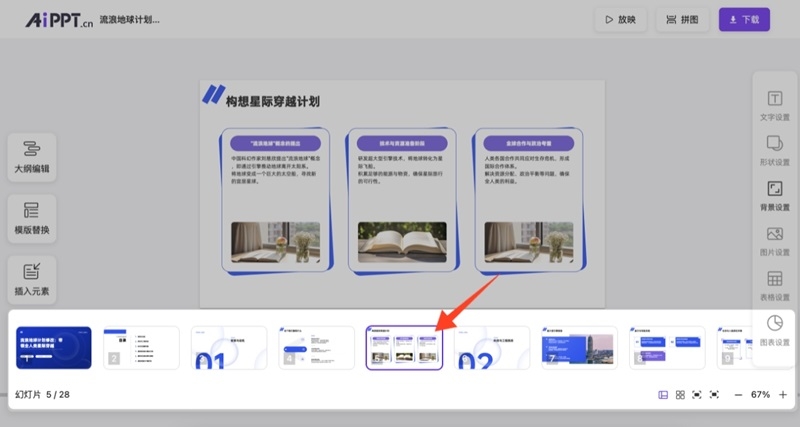Switch to filmstrip thumbnail view icon
Viewport: 800px width, 427px height.
pos(663,395)
